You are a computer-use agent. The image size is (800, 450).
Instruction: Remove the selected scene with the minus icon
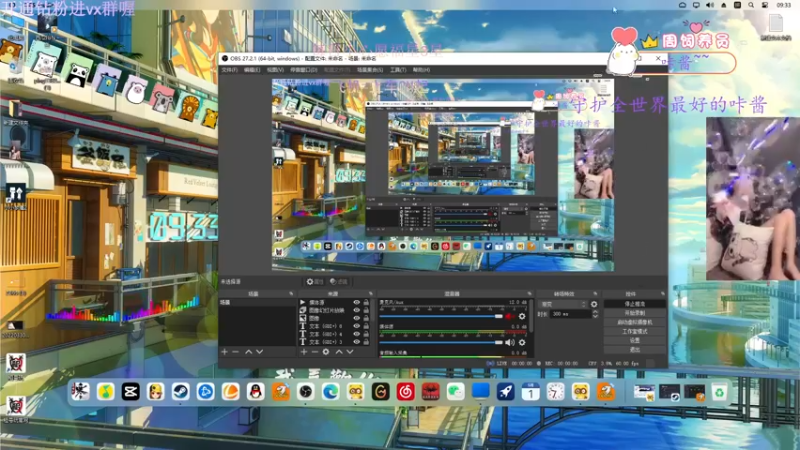point(235,352)
